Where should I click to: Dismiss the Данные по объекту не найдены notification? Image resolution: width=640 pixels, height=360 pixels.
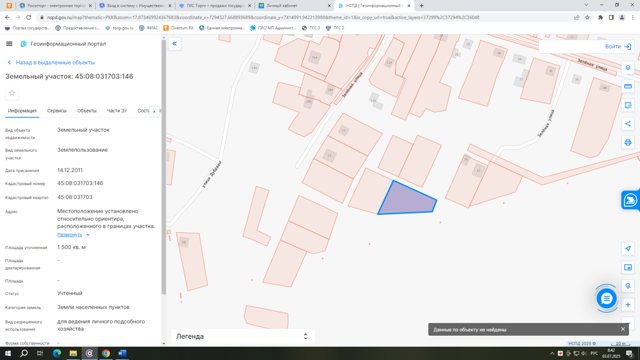click(623, 329)
